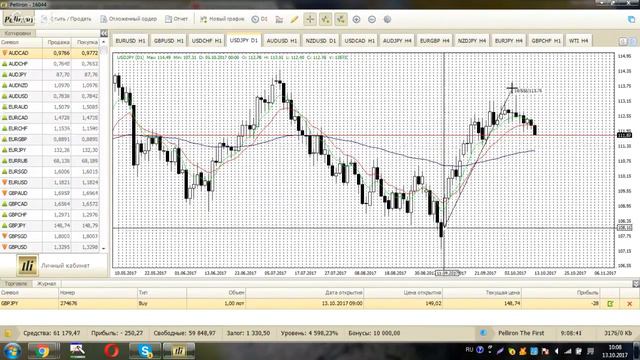Open the GBPUSD H1 chart tab
Screen dimensions: 640x360
(x=169, y=41)
